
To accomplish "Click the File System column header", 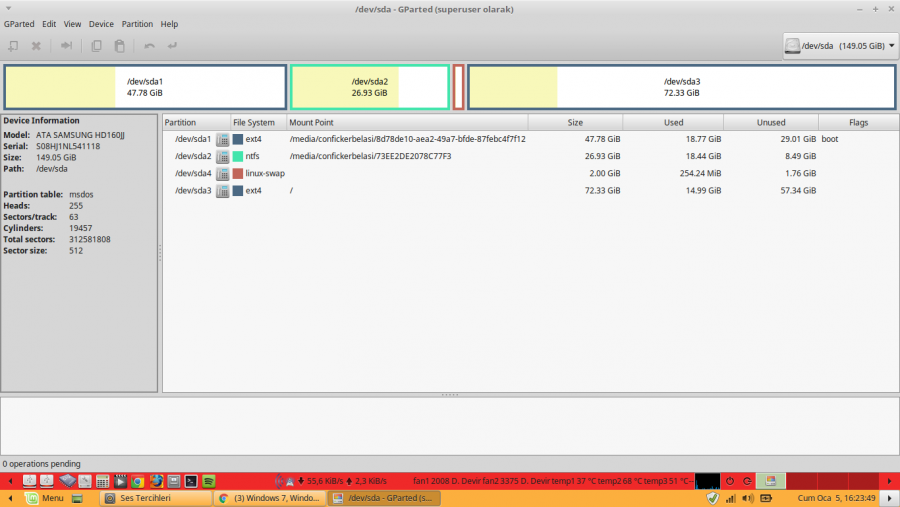I will click(258, 122).
